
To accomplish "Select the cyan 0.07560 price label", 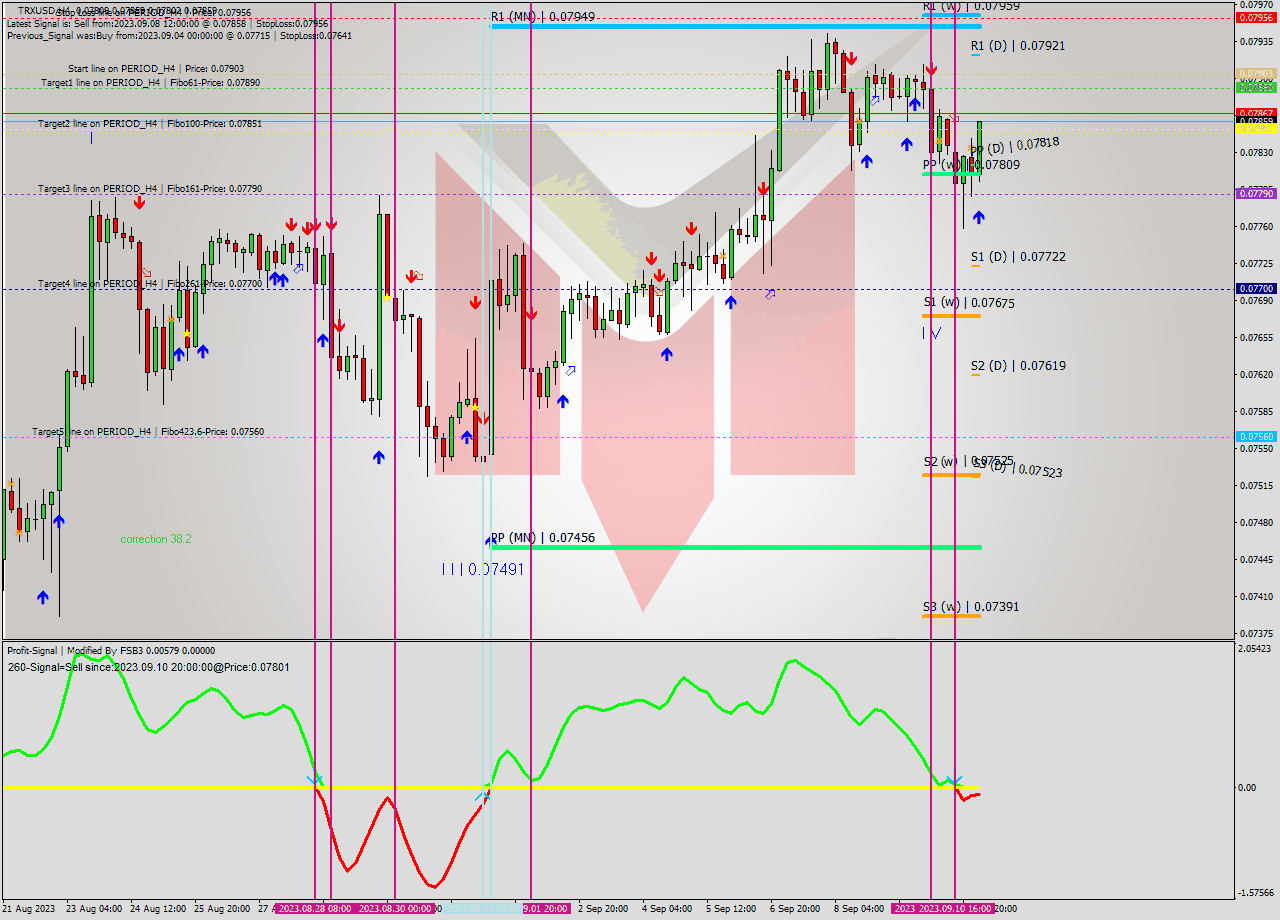I will pyautogui.click(x=1255, y=437).
